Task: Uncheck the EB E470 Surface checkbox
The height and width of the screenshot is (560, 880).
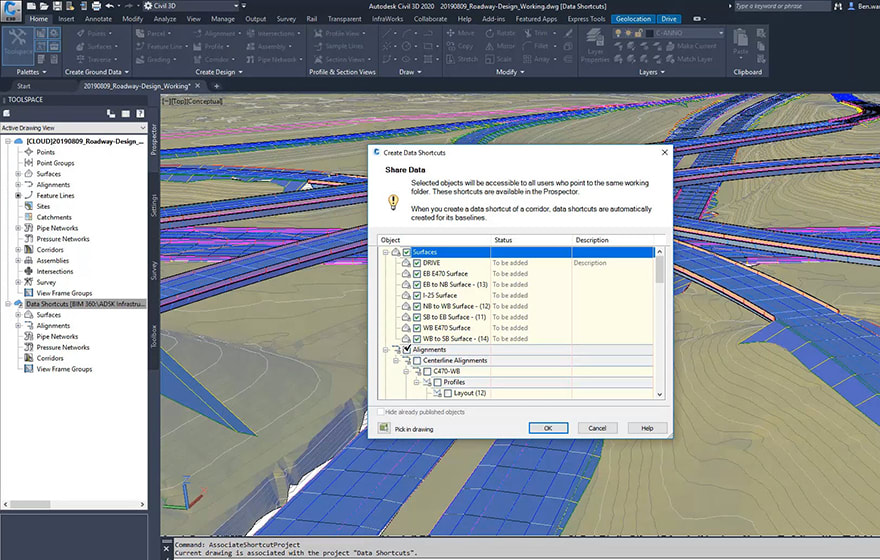Action: 417,274
